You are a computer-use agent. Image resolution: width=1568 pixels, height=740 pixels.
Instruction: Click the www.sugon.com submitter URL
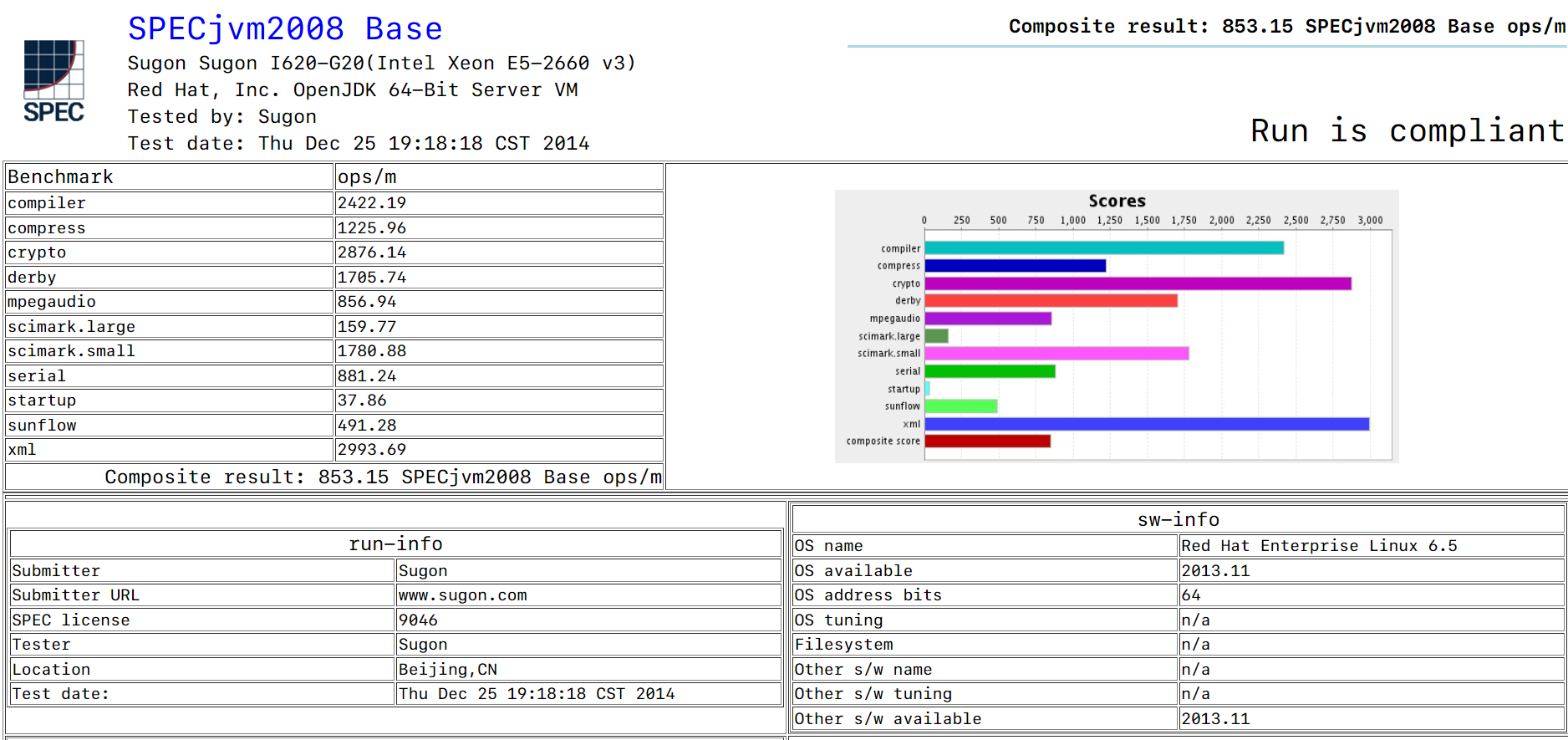coord(463,595)
